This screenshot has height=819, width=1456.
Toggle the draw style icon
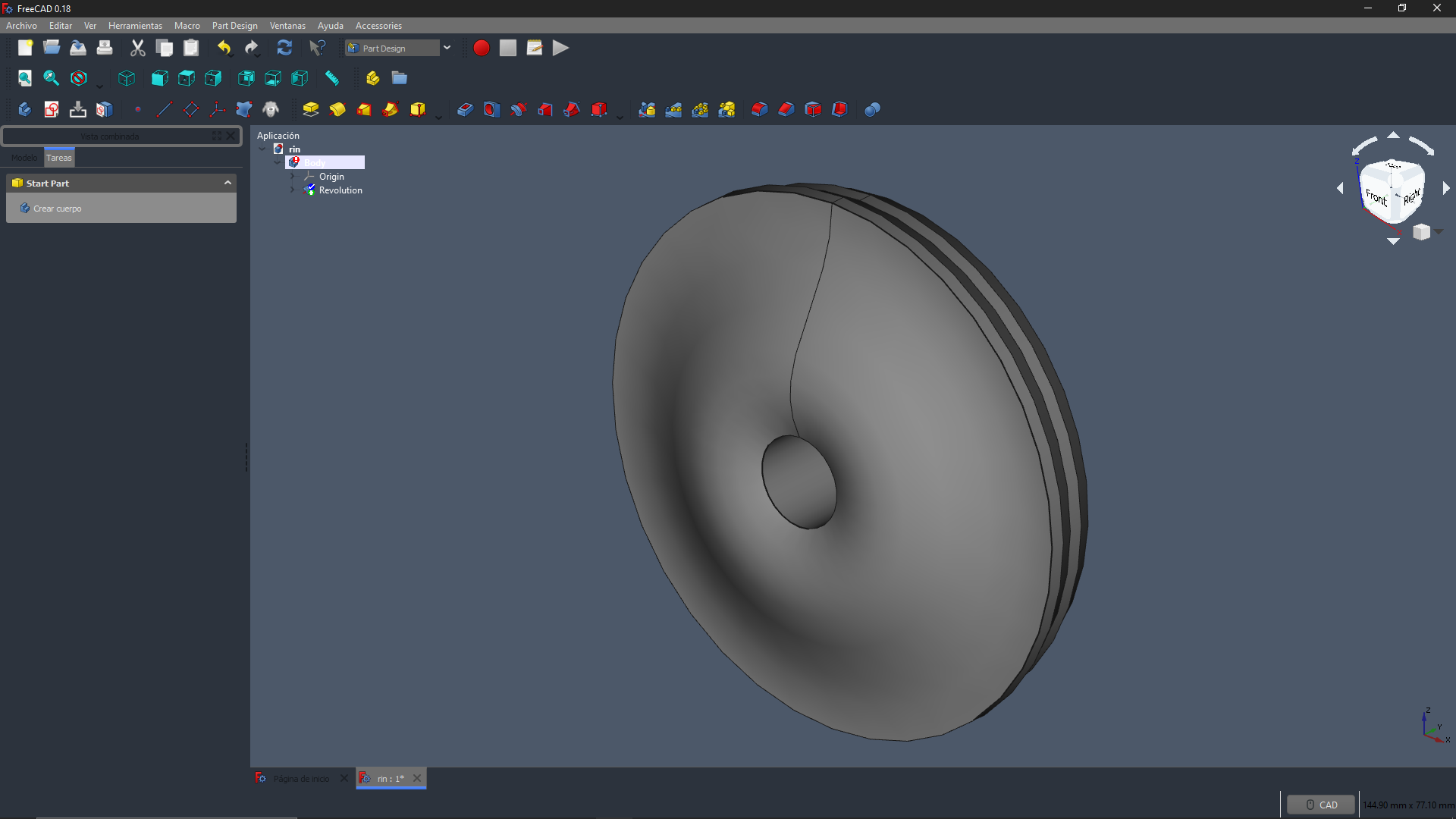79,78
